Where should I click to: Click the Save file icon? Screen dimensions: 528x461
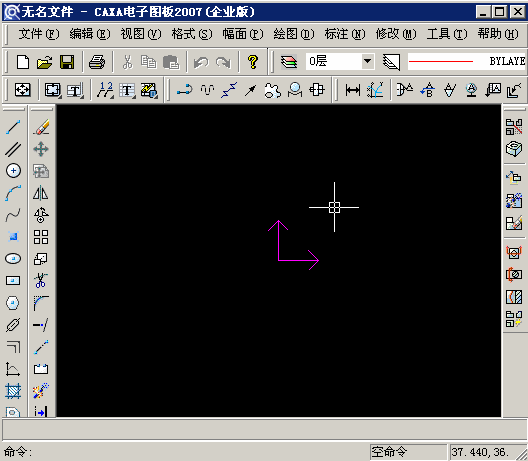click(x=67, y=62)
